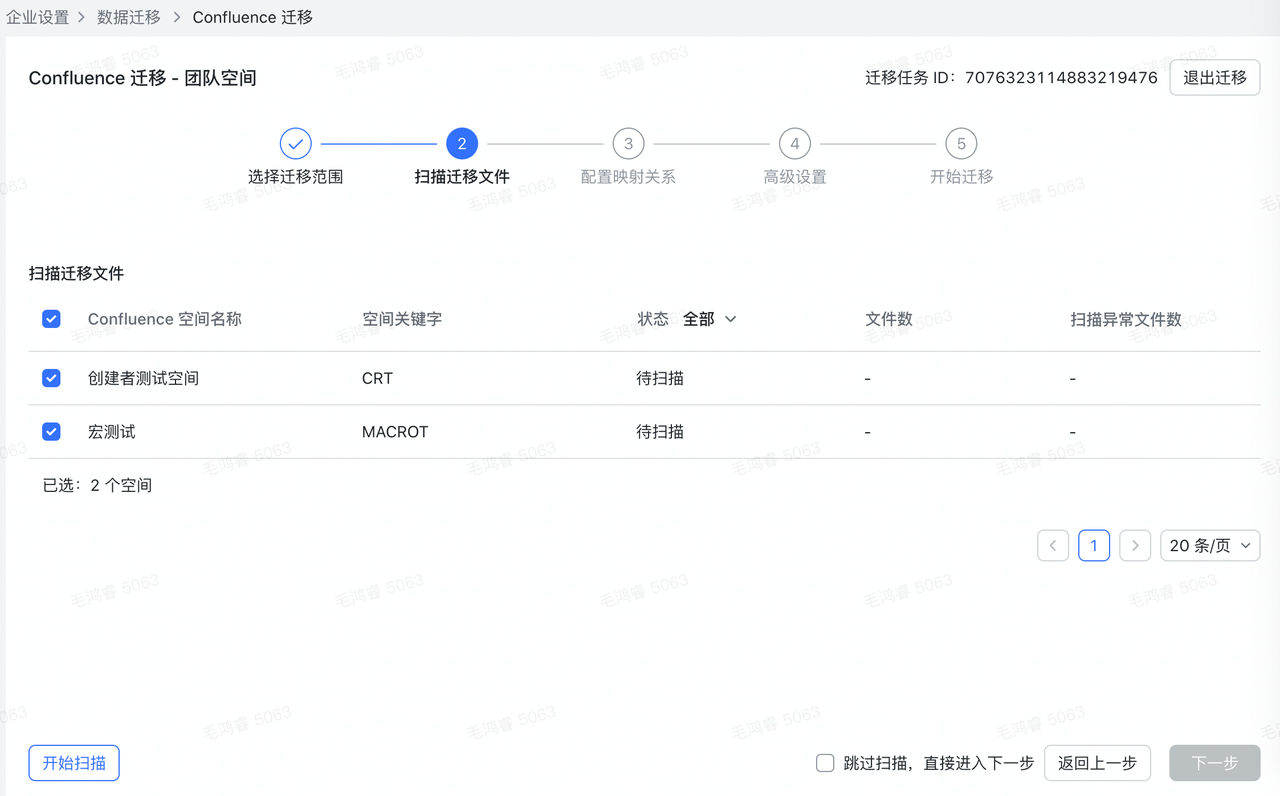The height and width of the screenshot is (796, 1280).
Task: Click the step 4 circle icon
Action: (x=795, y=144)
